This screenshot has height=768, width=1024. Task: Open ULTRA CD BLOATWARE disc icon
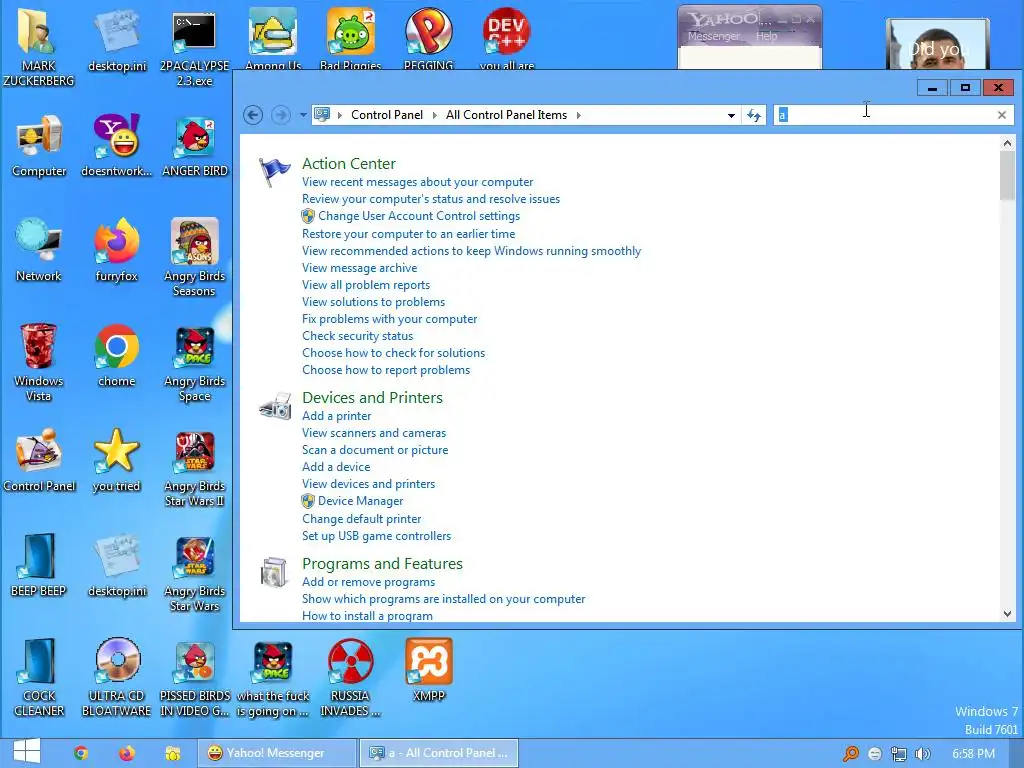116,677
